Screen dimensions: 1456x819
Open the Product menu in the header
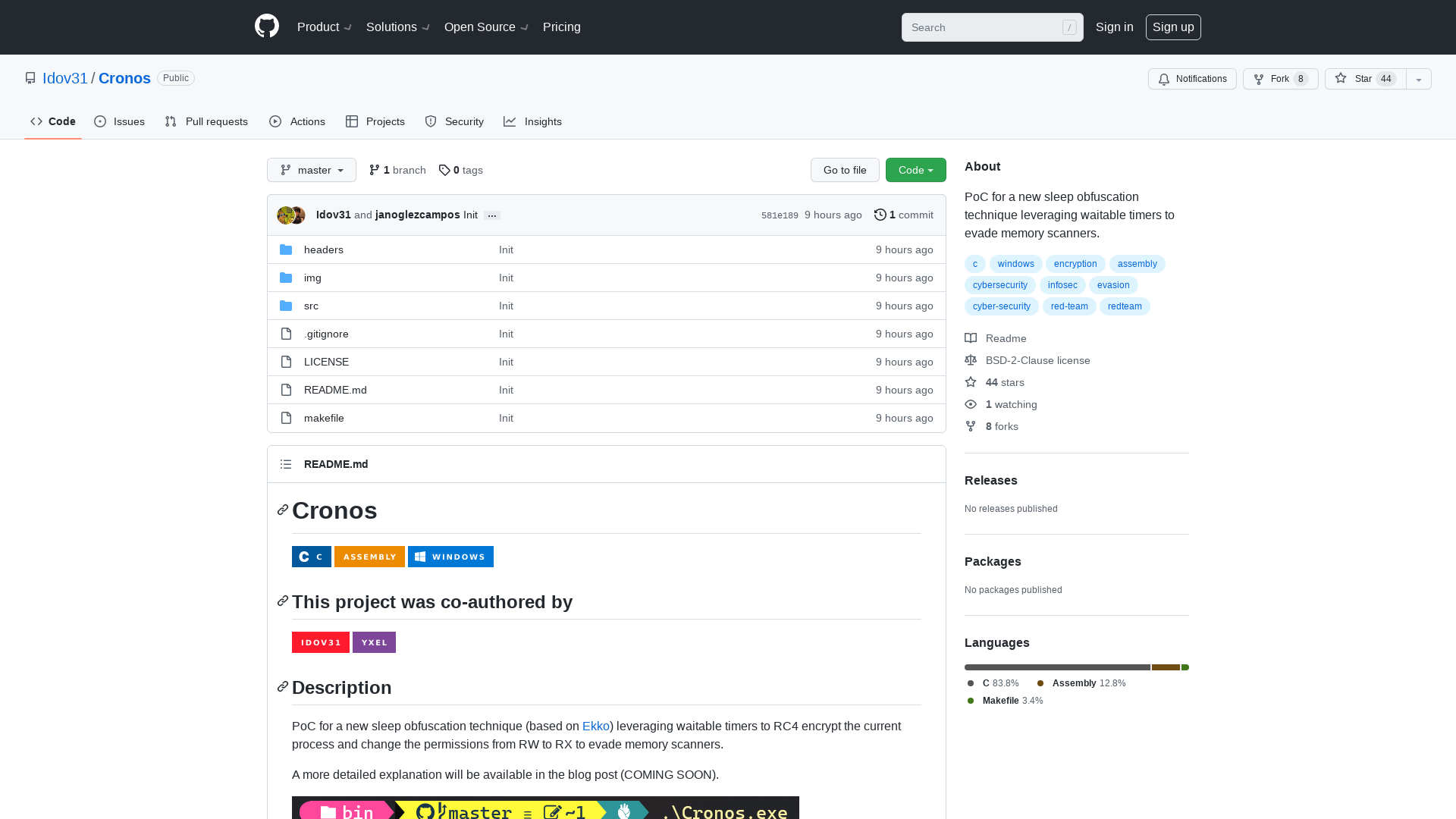click(324, 27)
